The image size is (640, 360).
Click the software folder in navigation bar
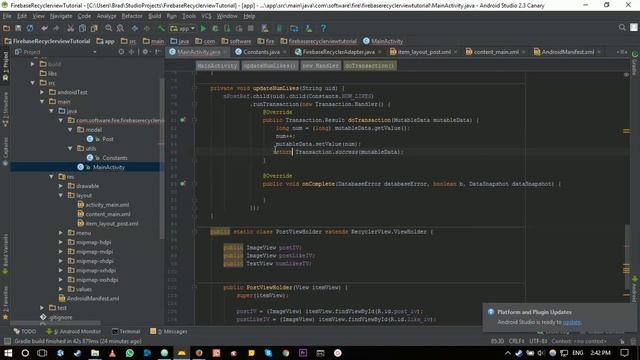tap(236, 41)
